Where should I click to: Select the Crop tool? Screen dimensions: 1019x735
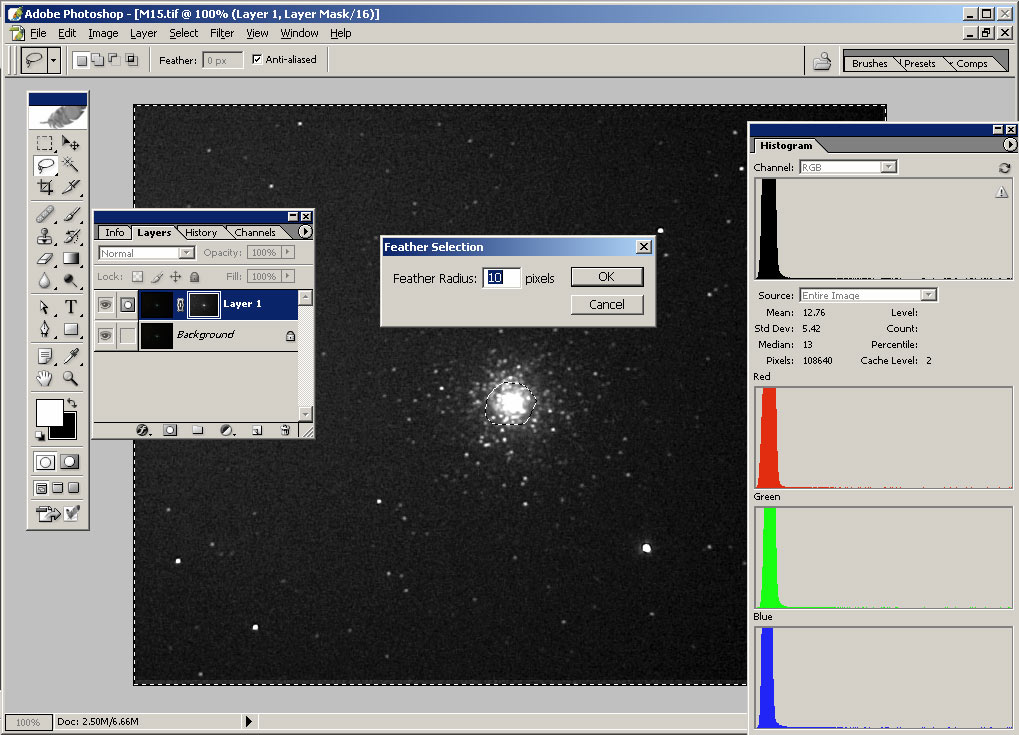(x=45, y=187)
